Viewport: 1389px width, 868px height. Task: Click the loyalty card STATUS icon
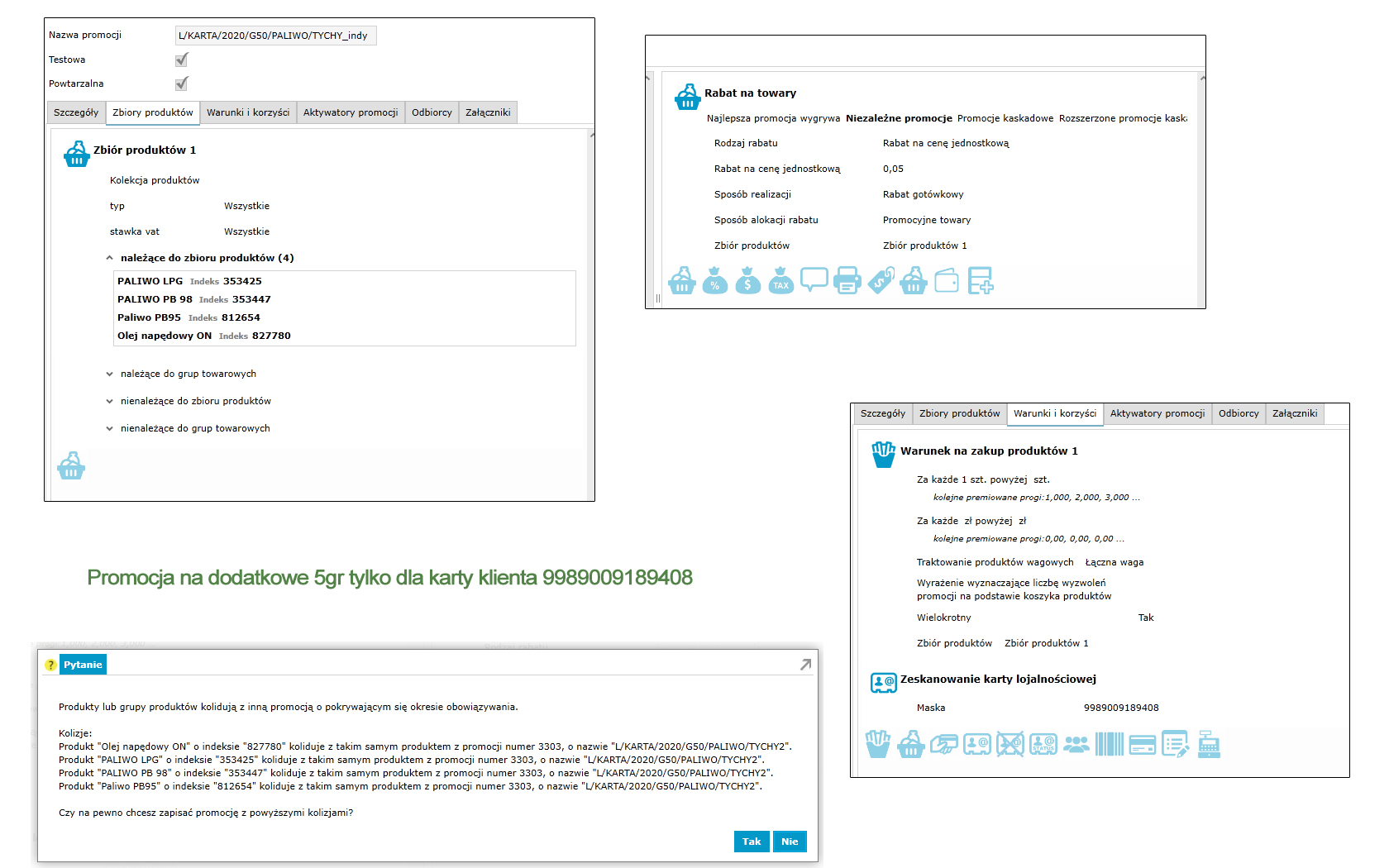1043,745
